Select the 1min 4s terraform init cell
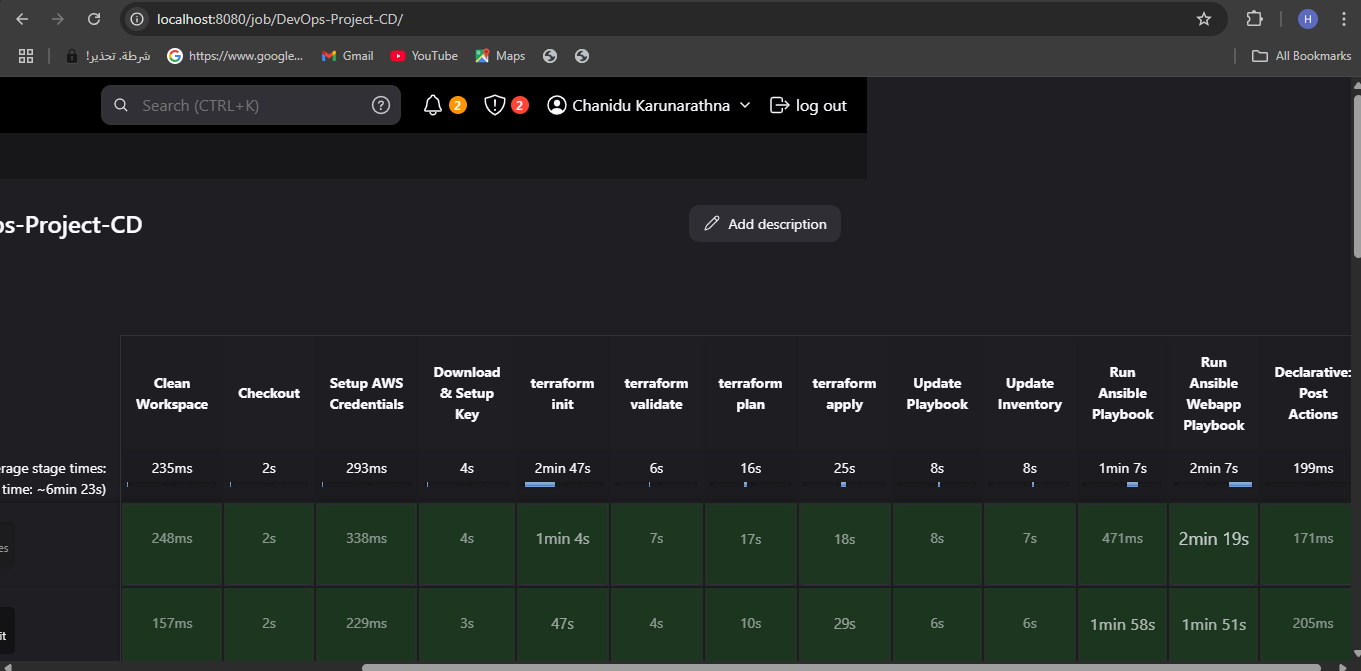Screen dimensions: 1361x671 coord(563,543)
